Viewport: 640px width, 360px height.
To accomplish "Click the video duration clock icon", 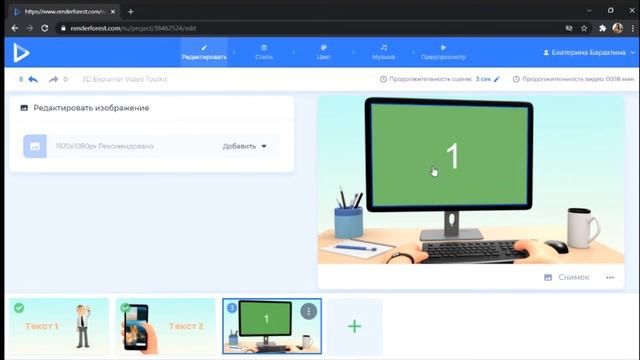I will coord(516,79).
